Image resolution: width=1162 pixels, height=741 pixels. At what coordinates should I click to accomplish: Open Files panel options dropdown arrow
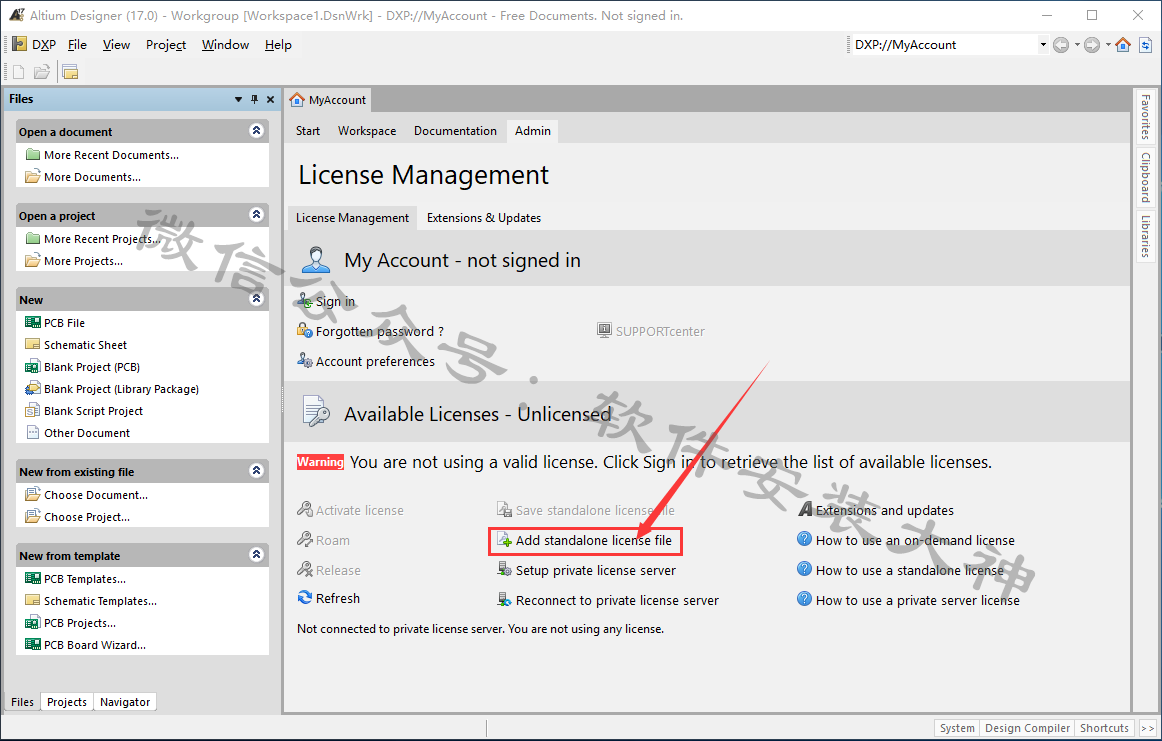click(x=239, y=99)
